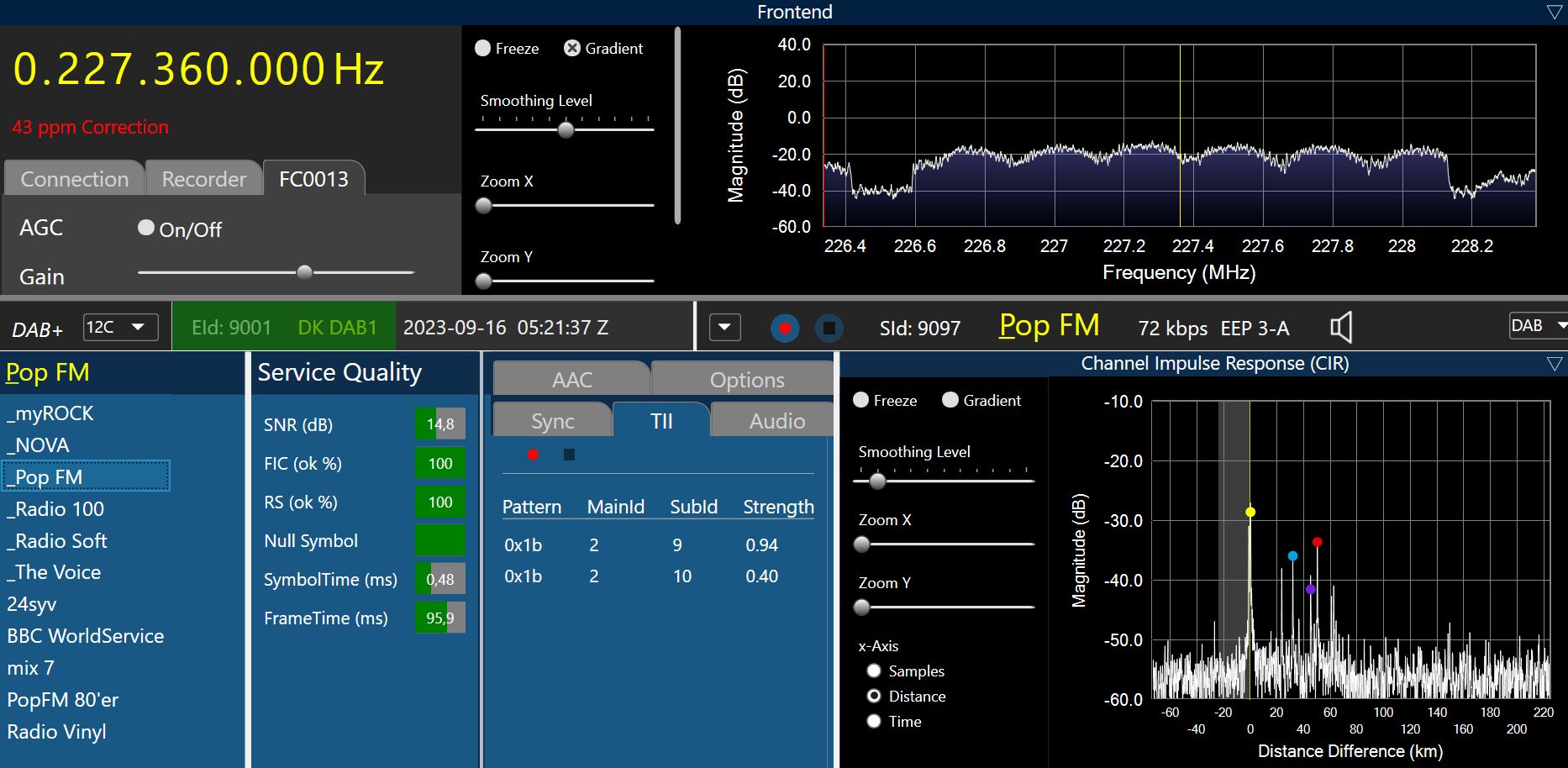Open the Audio tab
The image size is (1568, 768).
pyautogui.click(x=776, y=421)
